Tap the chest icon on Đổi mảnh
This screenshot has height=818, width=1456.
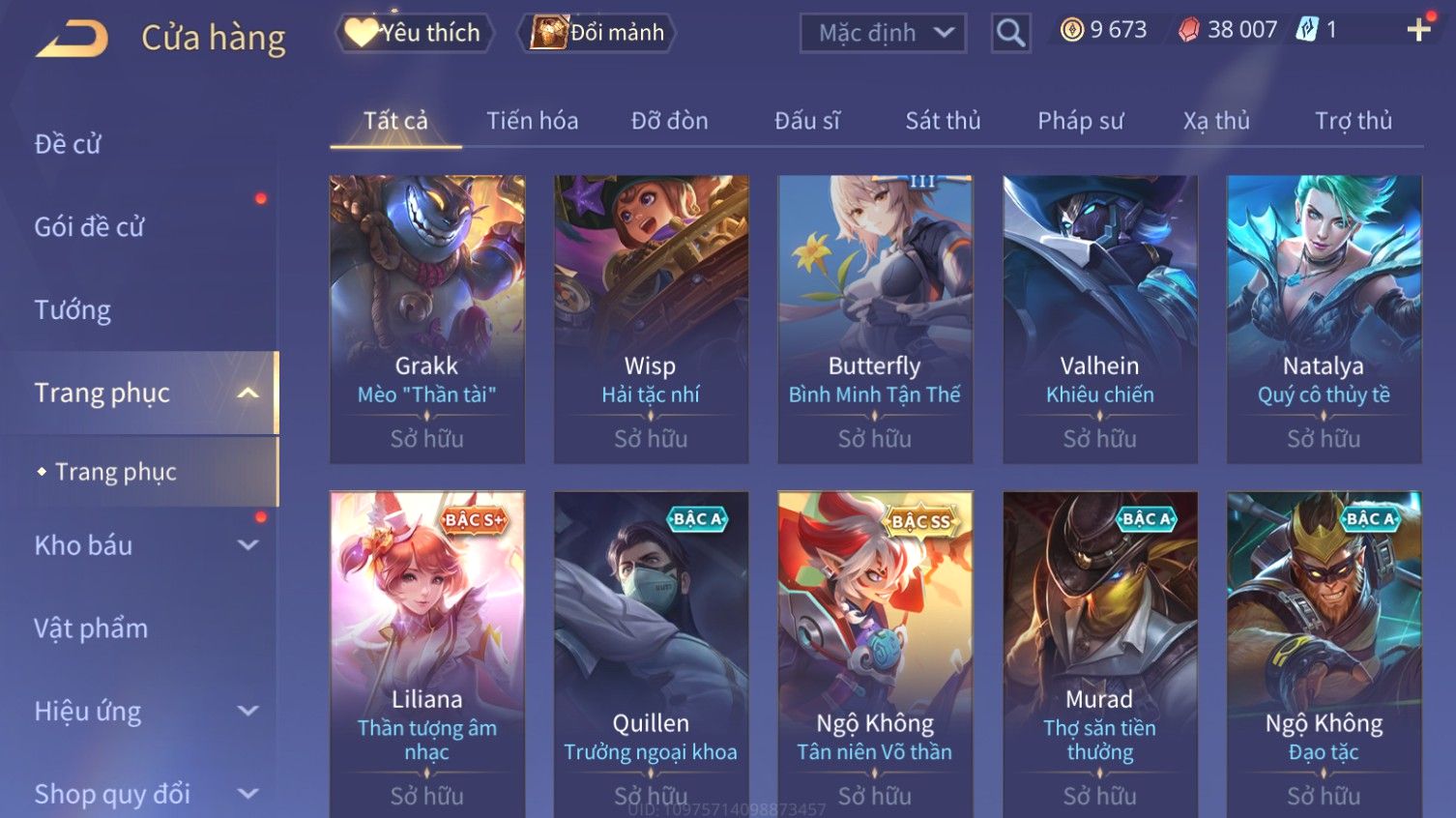[x=548, y=32]
